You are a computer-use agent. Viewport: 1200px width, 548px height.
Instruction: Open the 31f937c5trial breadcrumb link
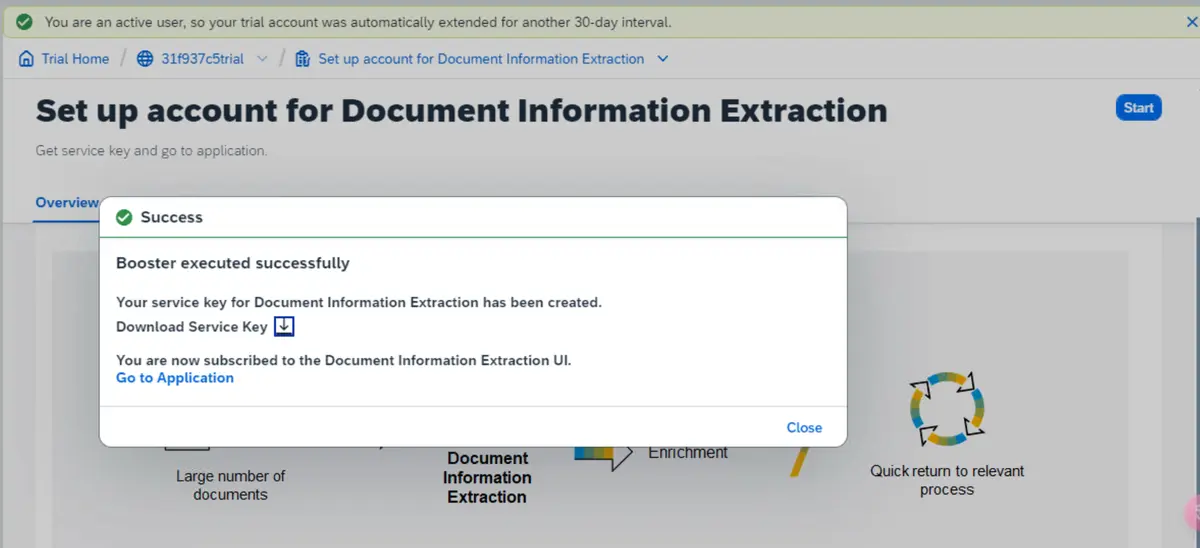coord(202,59)
